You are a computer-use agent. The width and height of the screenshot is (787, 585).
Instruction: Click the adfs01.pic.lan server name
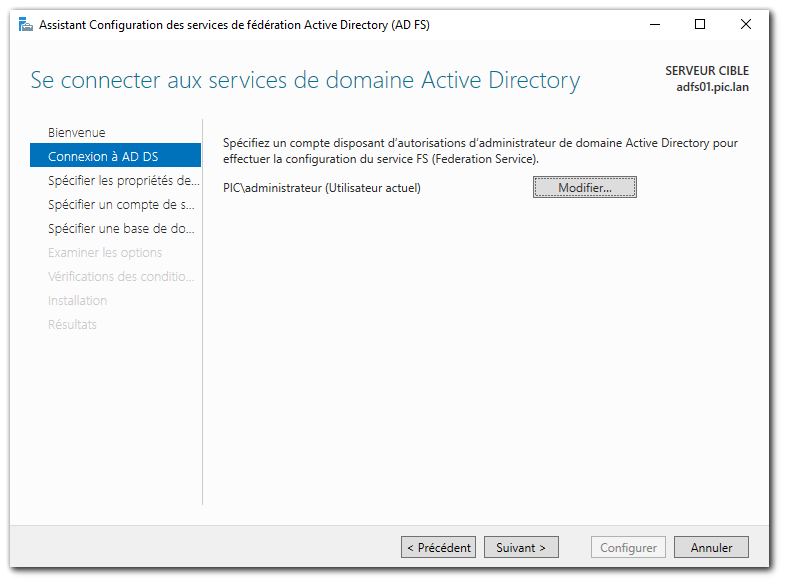712,87
